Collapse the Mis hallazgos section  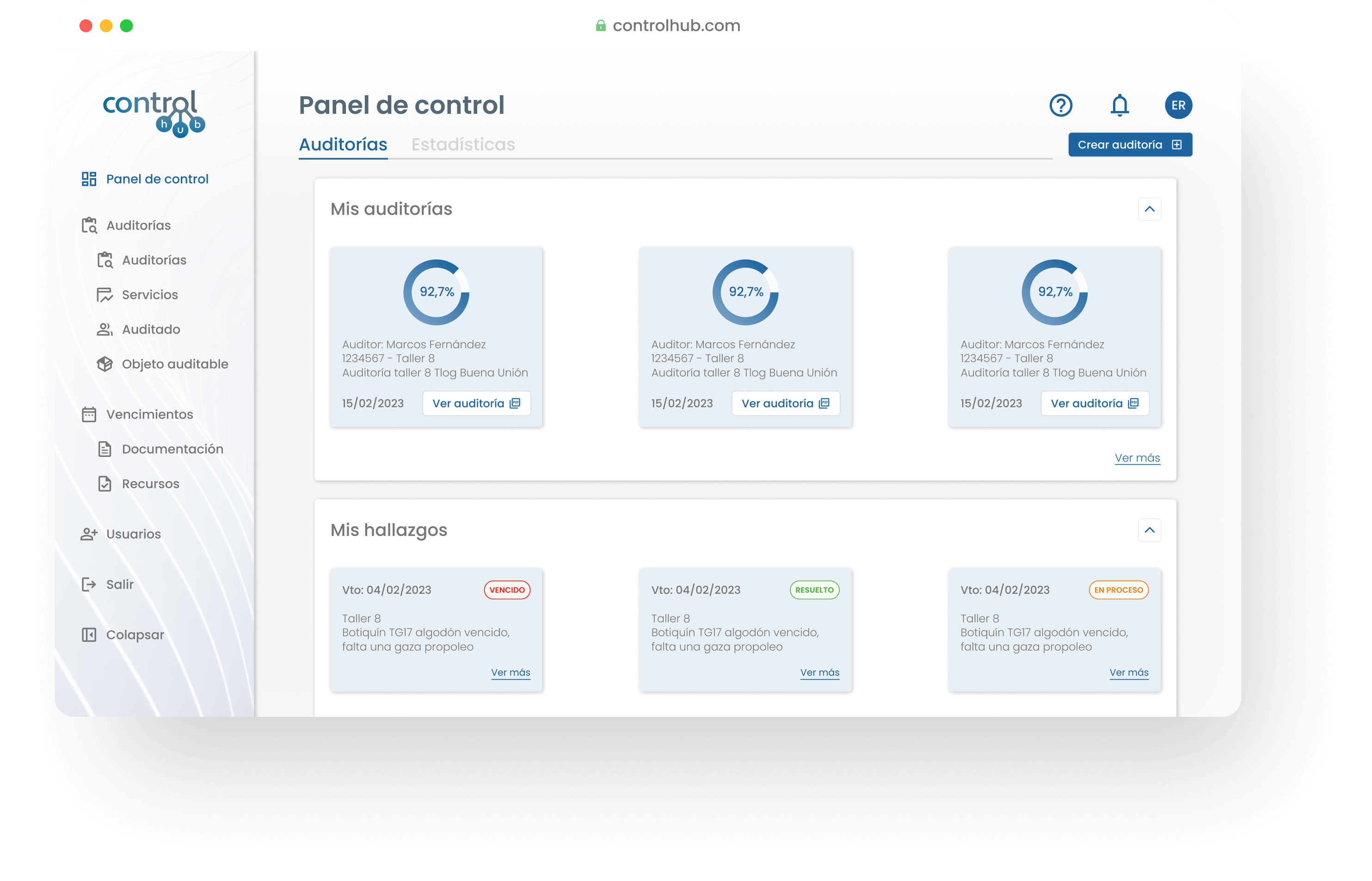(x=1149, y=530)
